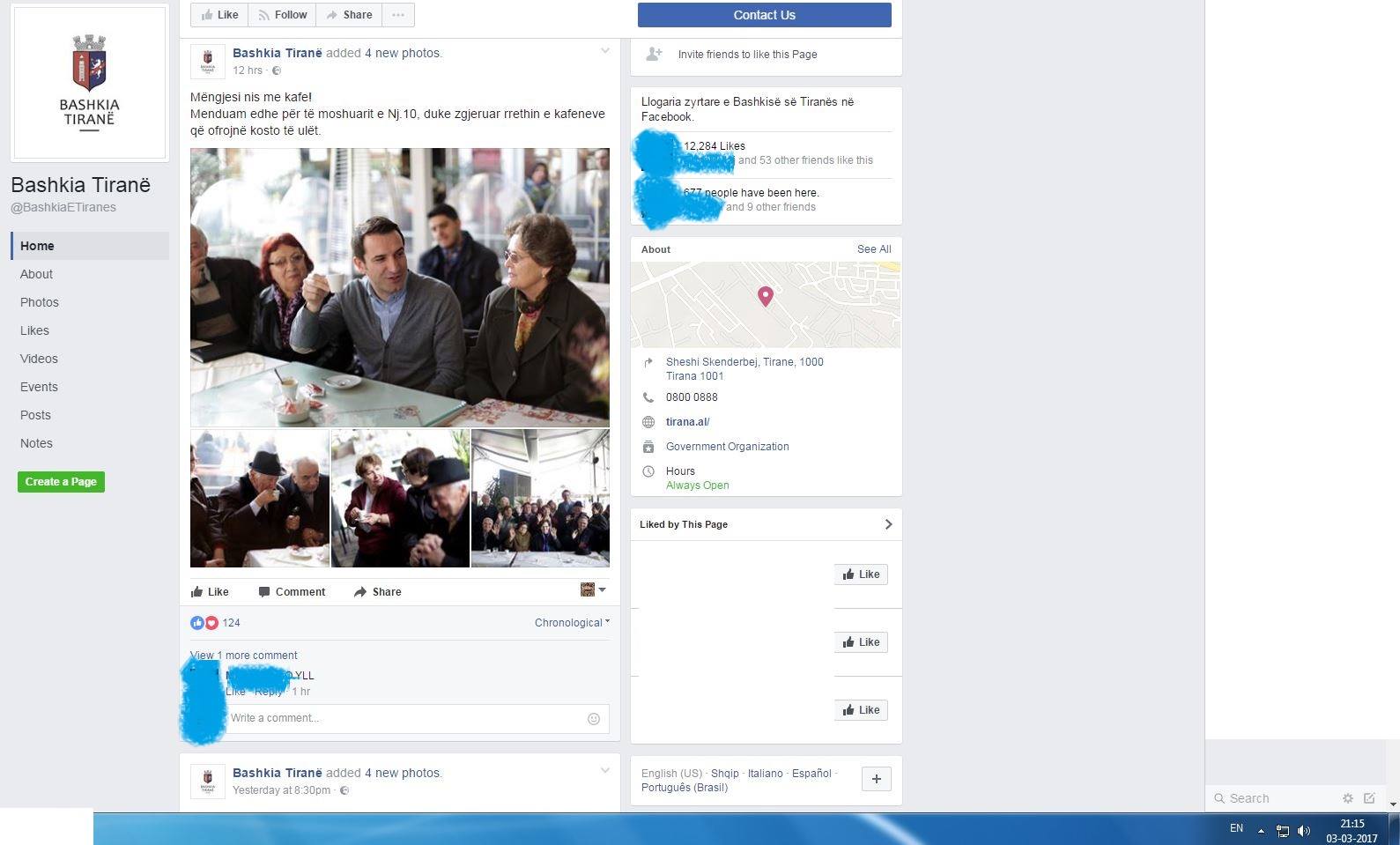Expand the Liked by This Page arrow
Viewport: 1400px width, 845px height.
click(x=888, y=524)
